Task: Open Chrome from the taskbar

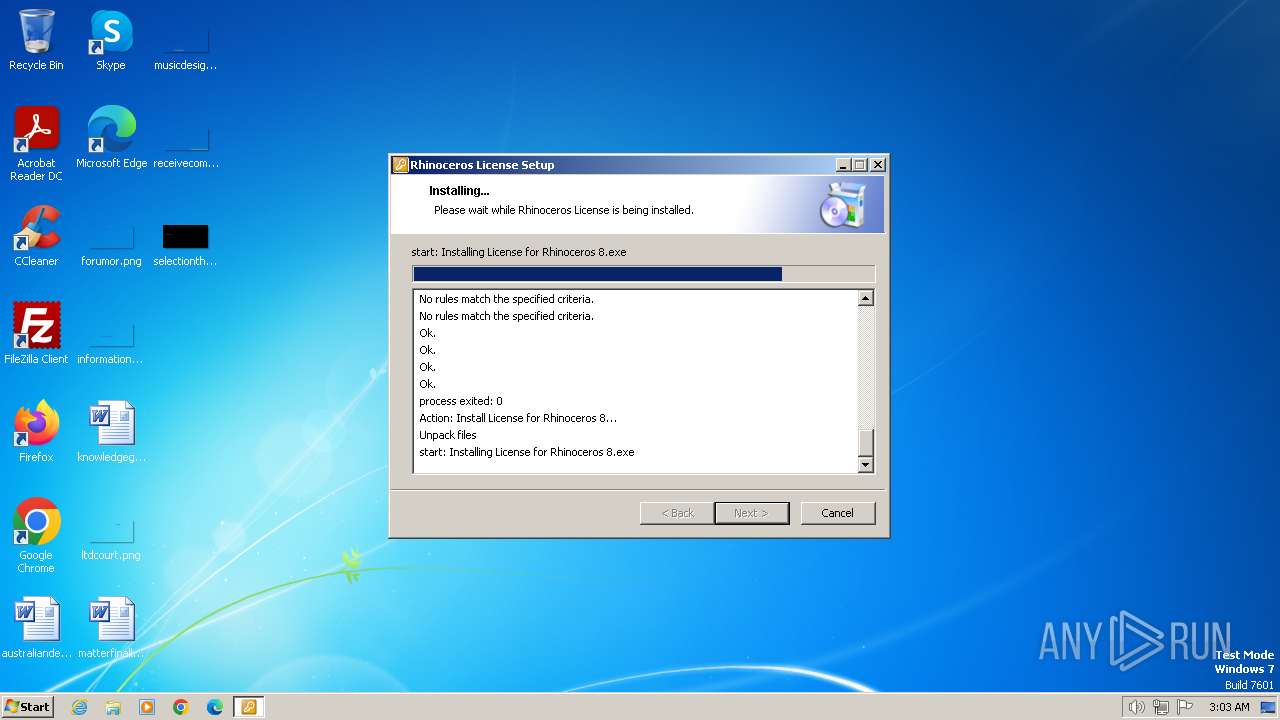Action: point(181,707)
